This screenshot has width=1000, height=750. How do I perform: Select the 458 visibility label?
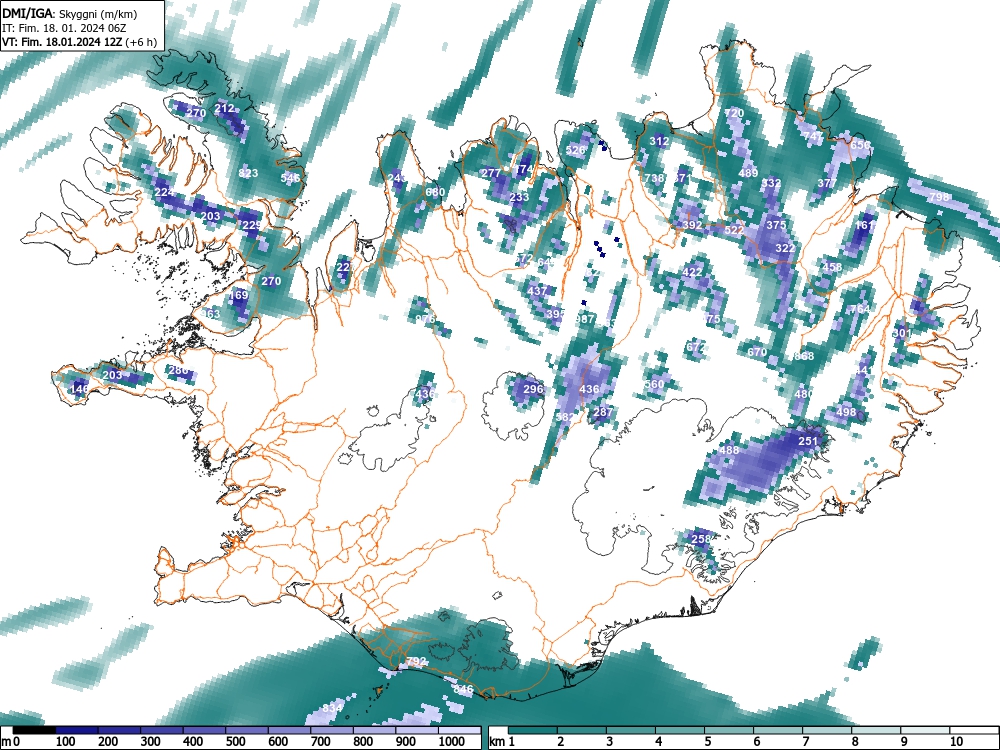point(832,267)
